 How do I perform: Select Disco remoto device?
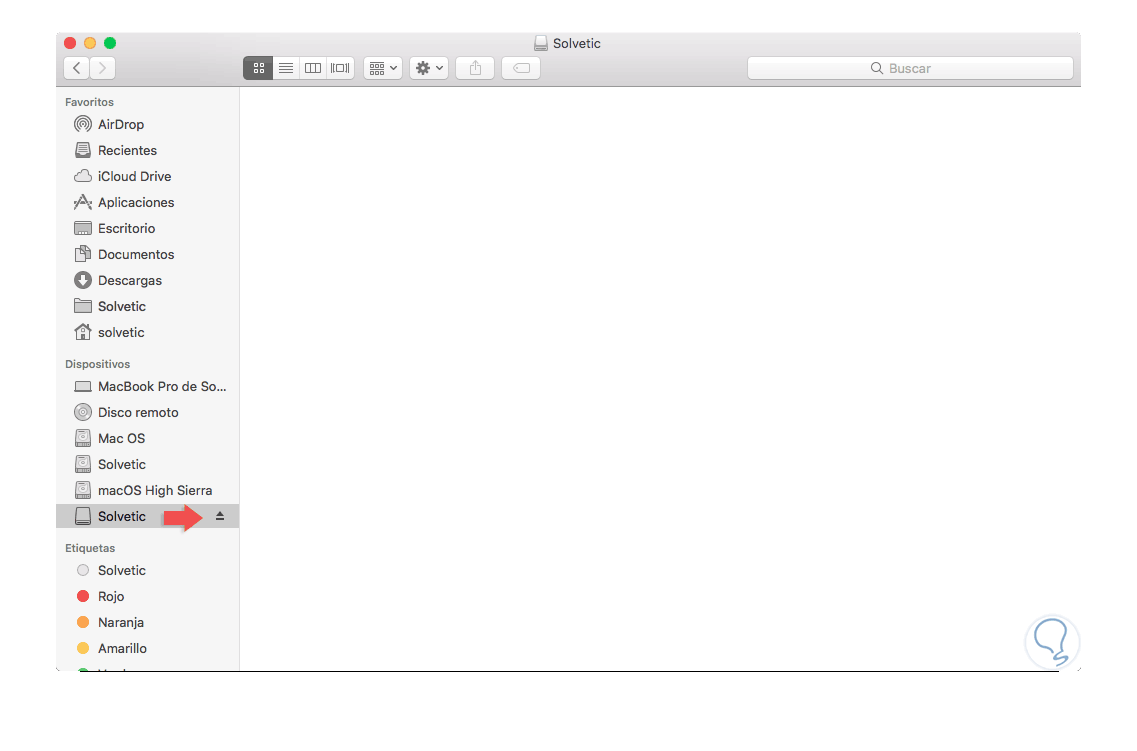point(147,413)
